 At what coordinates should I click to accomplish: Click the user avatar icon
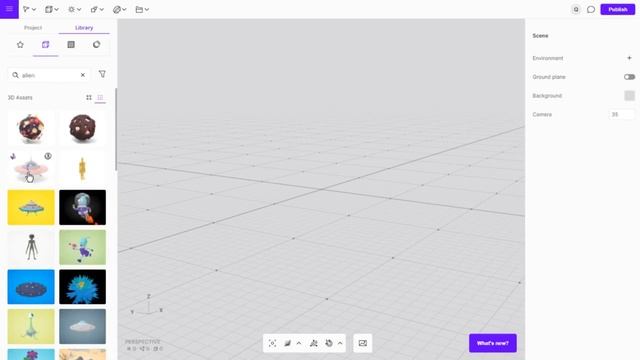coord(576,9)
